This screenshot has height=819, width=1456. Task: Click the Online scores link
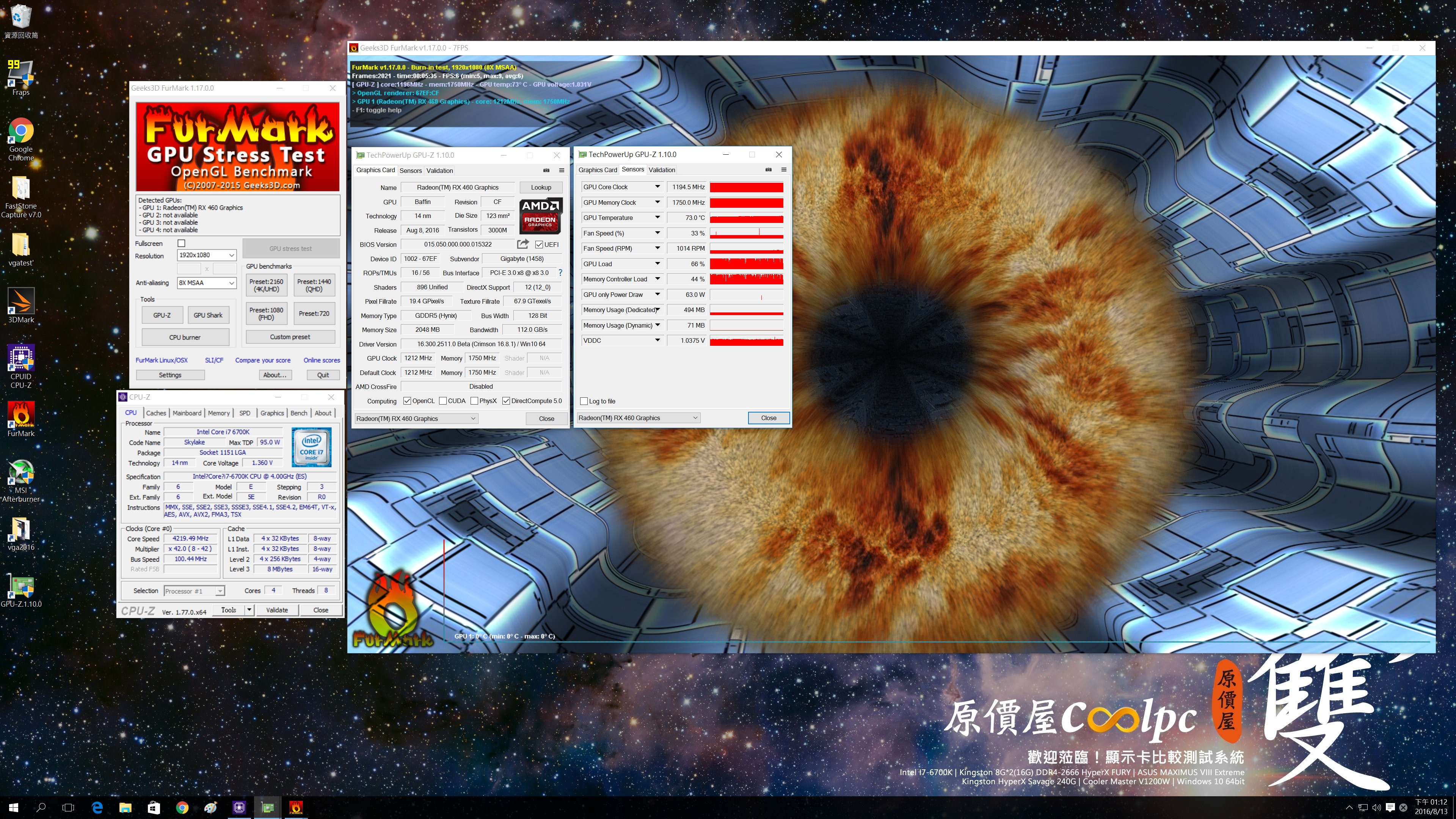click(322, 360)
